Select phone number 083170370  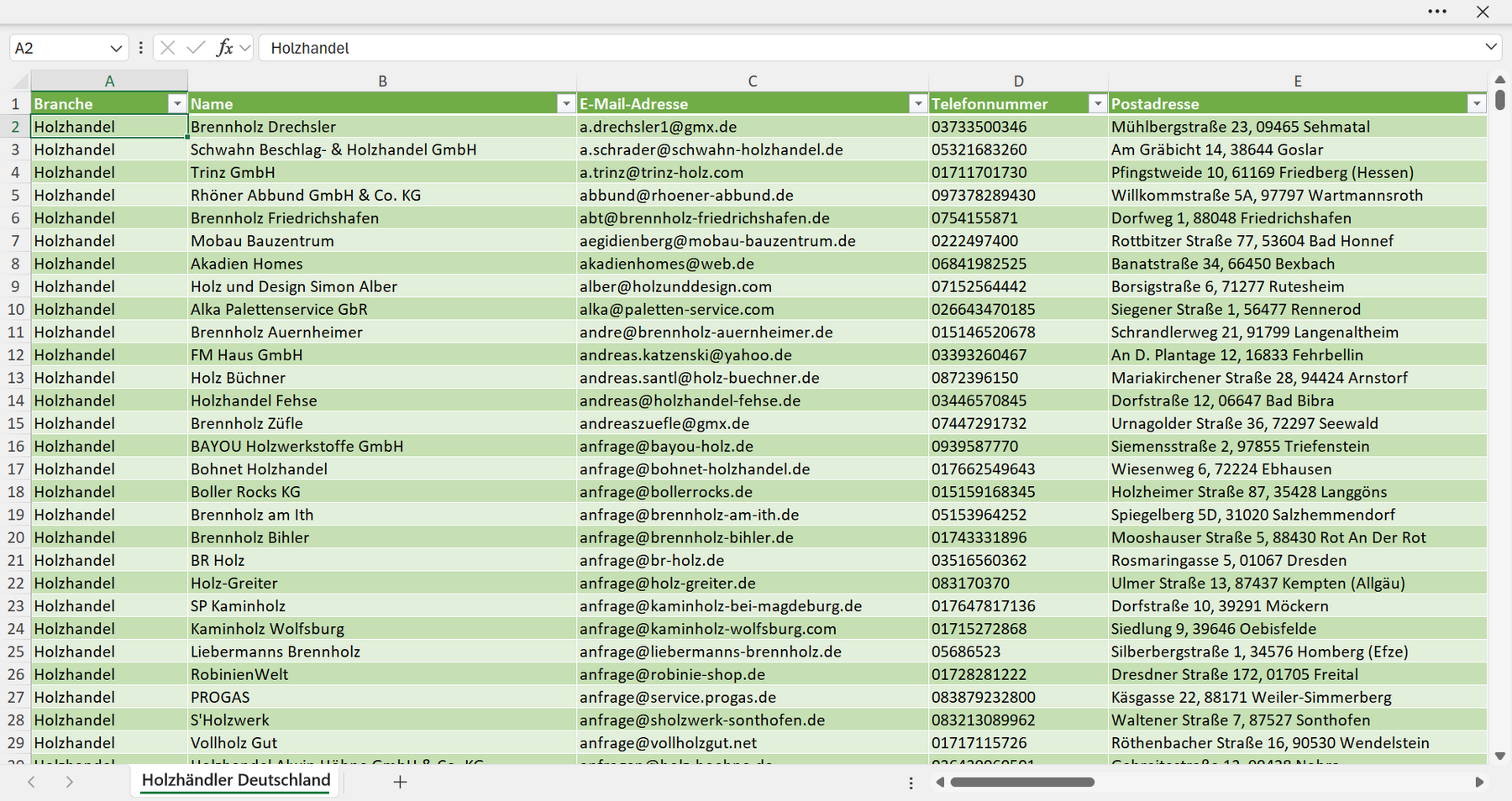pyautogui.click(x=1018, y=583)
